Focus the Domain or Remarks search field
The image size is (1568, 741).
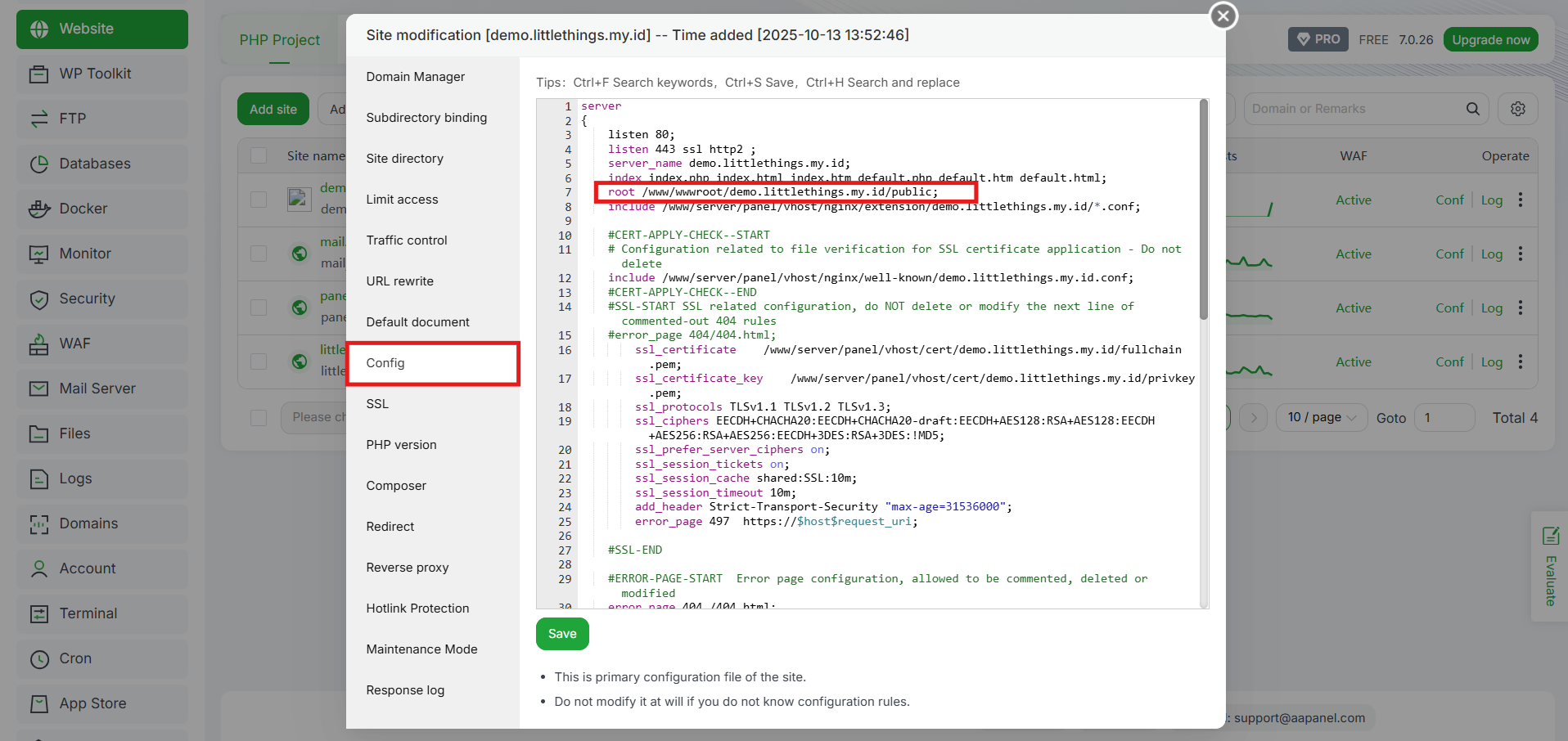[x=1354, y=109]
